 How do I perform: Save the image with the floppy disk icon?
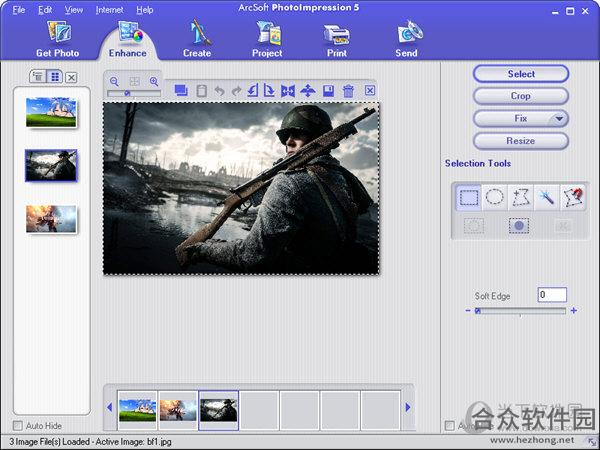pos(328,91)
